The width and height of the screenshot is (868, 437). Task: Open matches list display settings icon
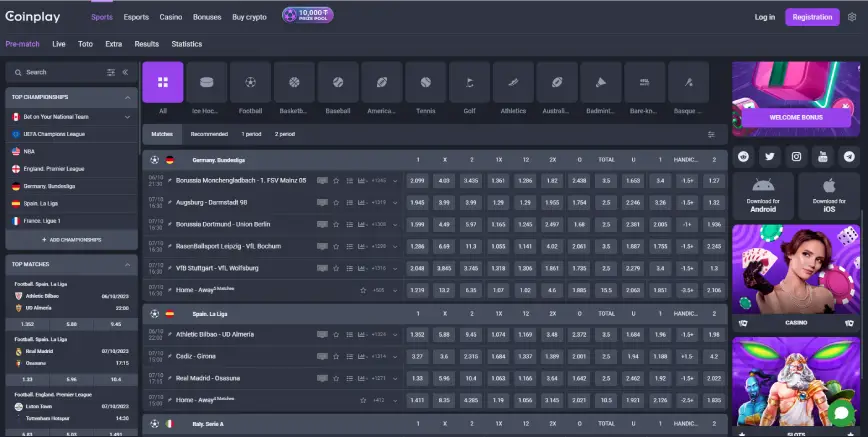pos(711,135)
